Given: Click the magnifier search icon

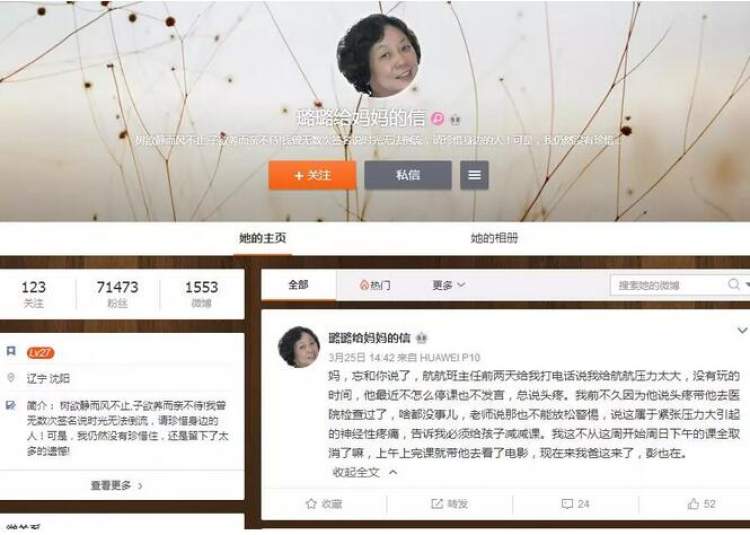Looking at the screenshot, I should click(734, 284).
